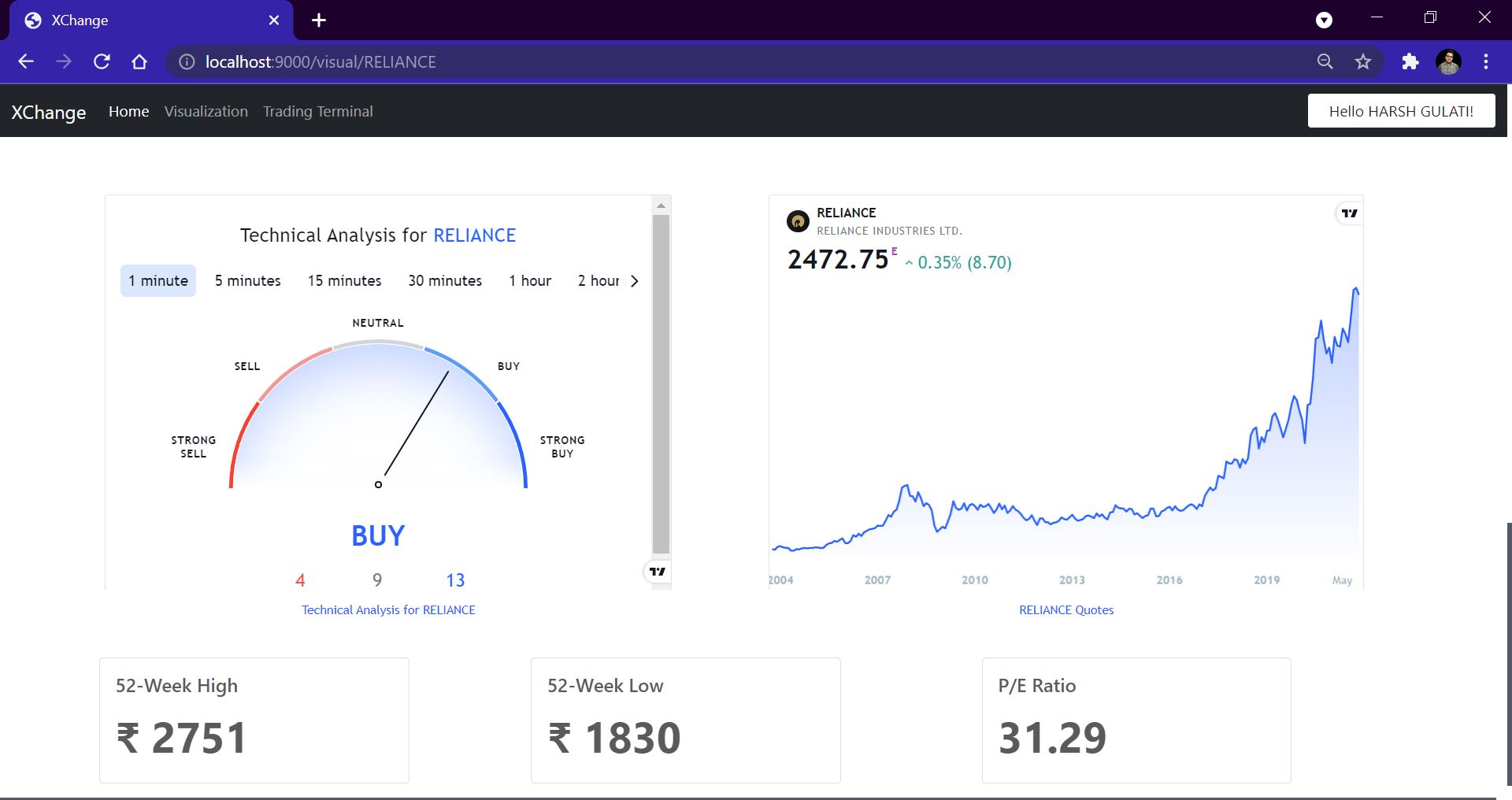1512x800 pixels.
Task: Click the STRONG BUY gauge label
Action: point(562,446)
